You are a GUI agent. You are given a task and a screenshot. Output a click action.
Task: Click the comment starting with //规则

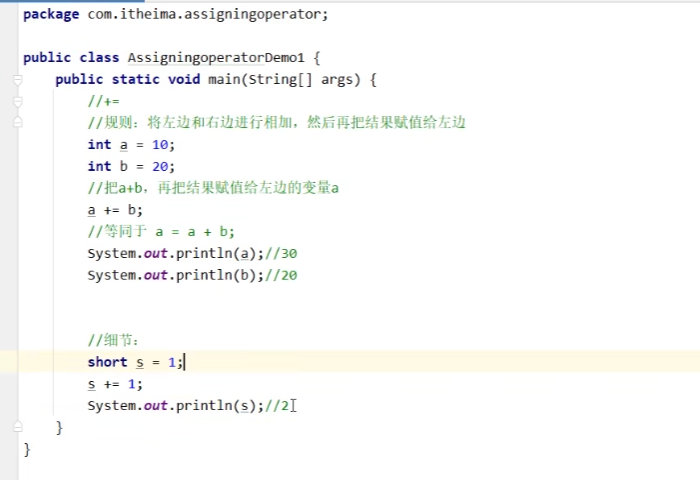(276, 122)
